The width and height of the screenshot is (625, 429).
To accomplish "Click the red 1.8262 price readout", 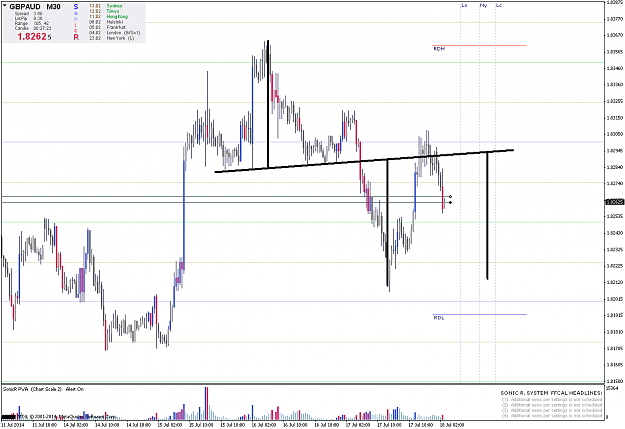I will pyautogui.click(x=32, y=37).
